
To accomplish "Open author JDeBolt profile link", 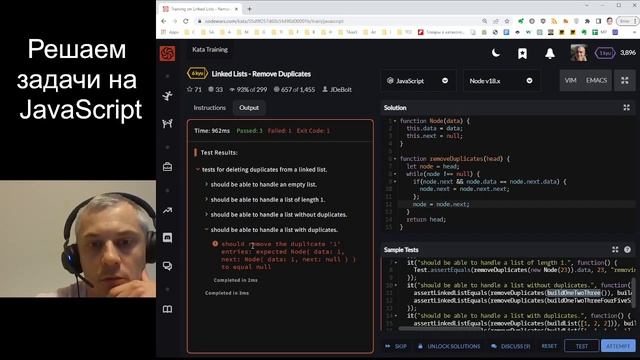I will coord(337,89).
